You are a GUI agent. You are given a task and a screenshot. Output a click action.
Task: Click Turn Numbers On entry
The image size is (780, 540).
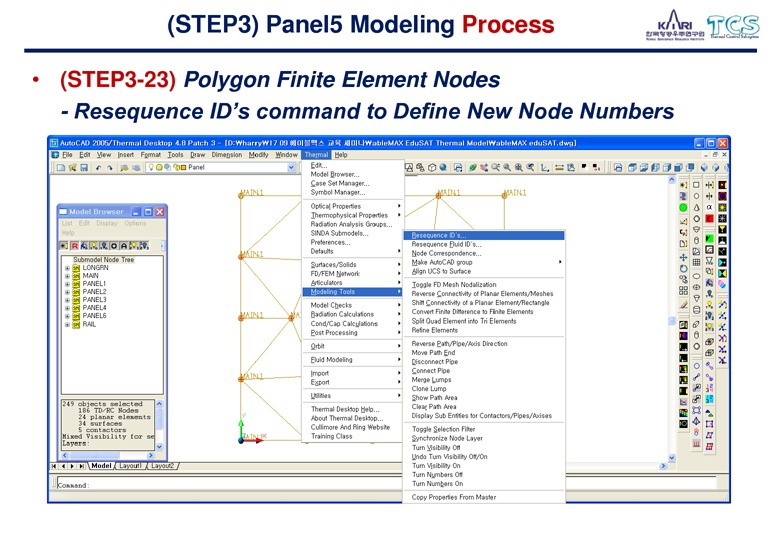point(484,483)
